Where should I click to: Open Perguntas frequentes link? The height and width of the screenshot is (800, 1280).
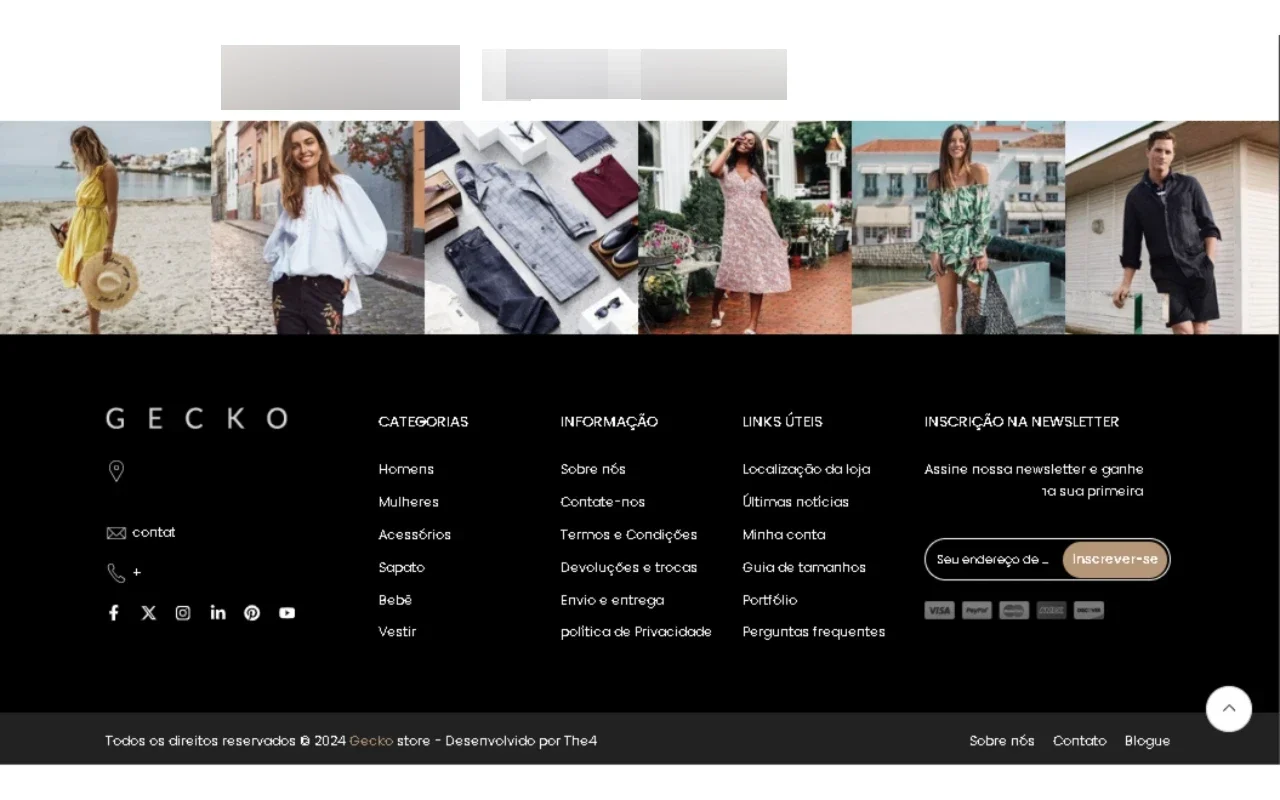click(814, 632)
